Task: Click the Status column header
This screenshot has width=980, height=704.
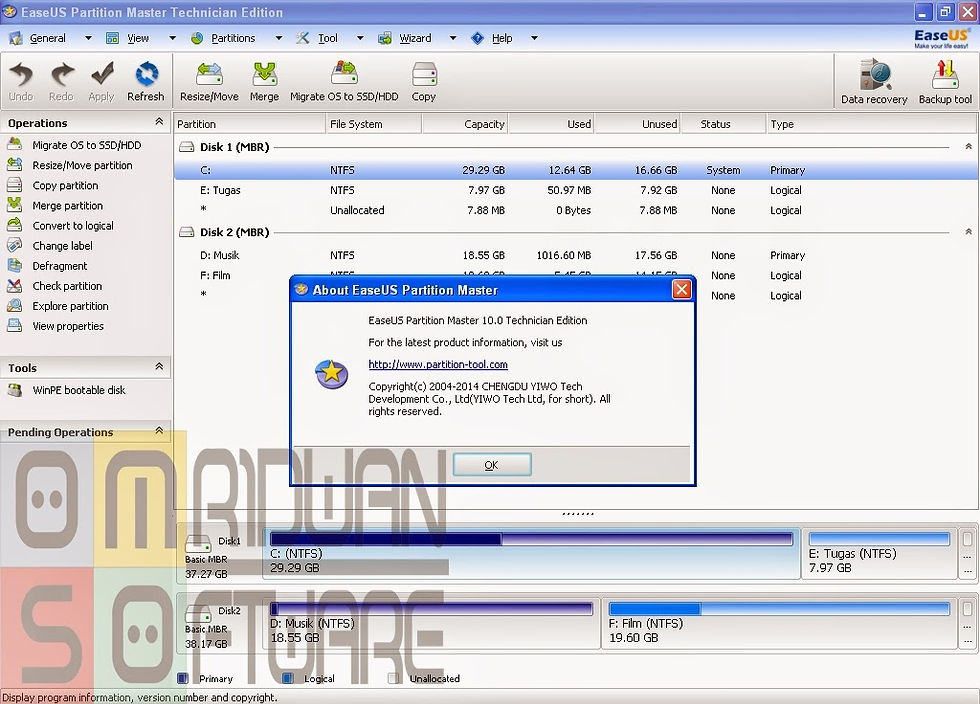Action: click(x=723, y=124)
